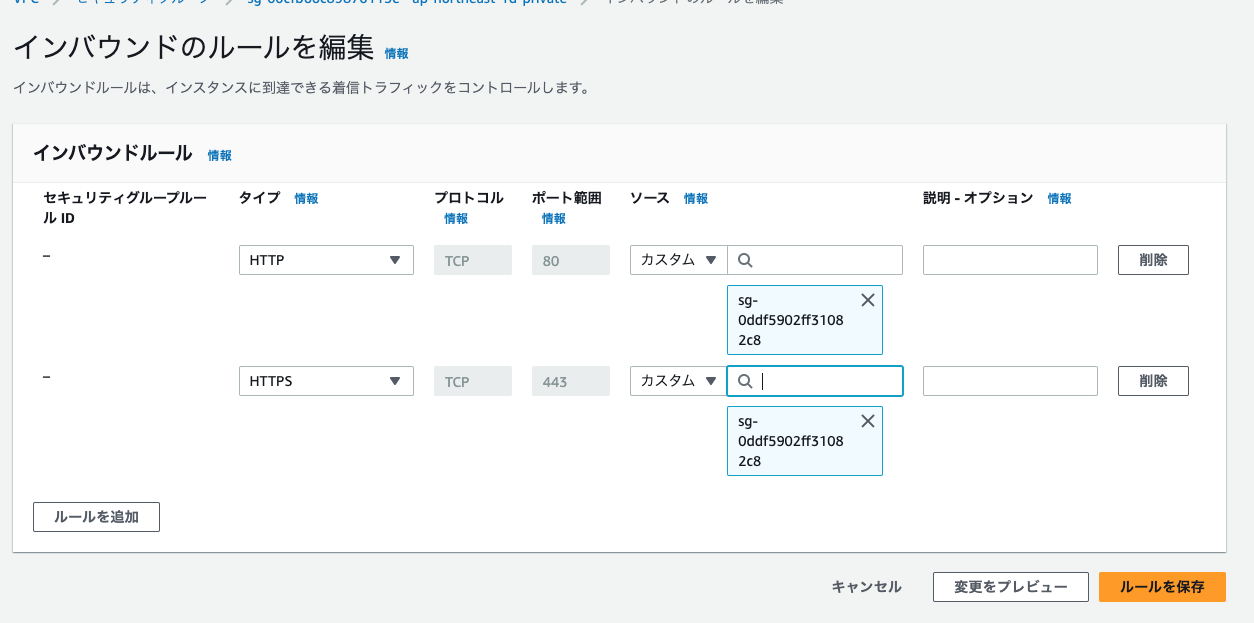Open the カスタム source dropdown in HTTP row
This screenshot has width=1254, height=623.
pos(678,260)
